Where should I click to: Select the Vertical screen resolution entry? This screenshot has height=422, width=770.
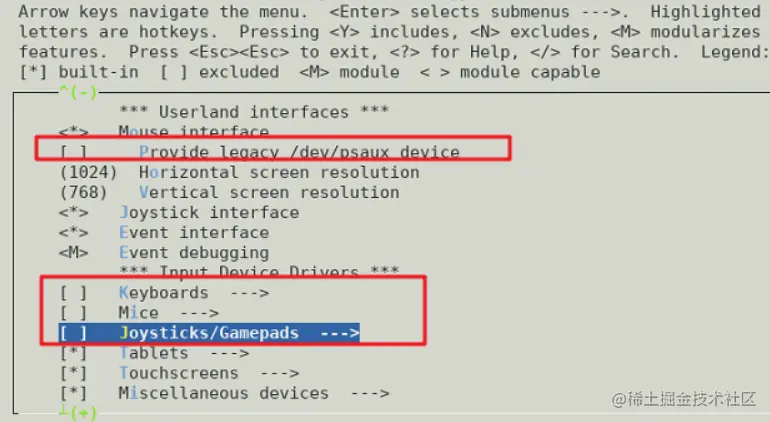tap(269, 193)
